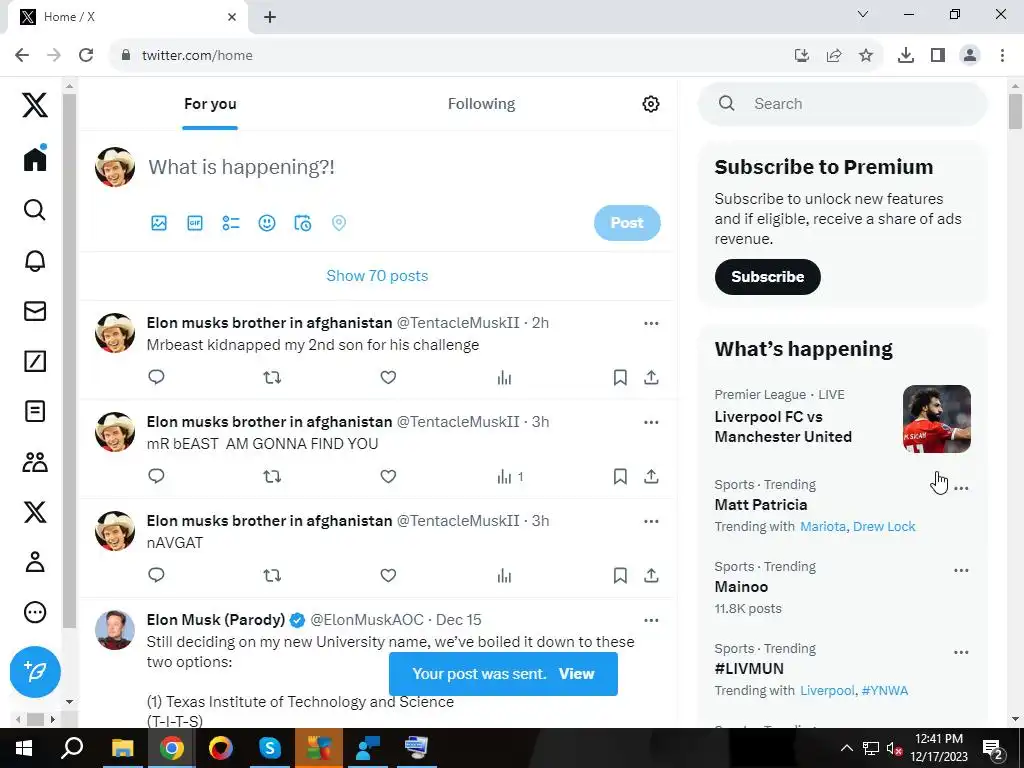Expand Chrome tab search chevron
Viewport: 1024px width, 768px height.
863,14
